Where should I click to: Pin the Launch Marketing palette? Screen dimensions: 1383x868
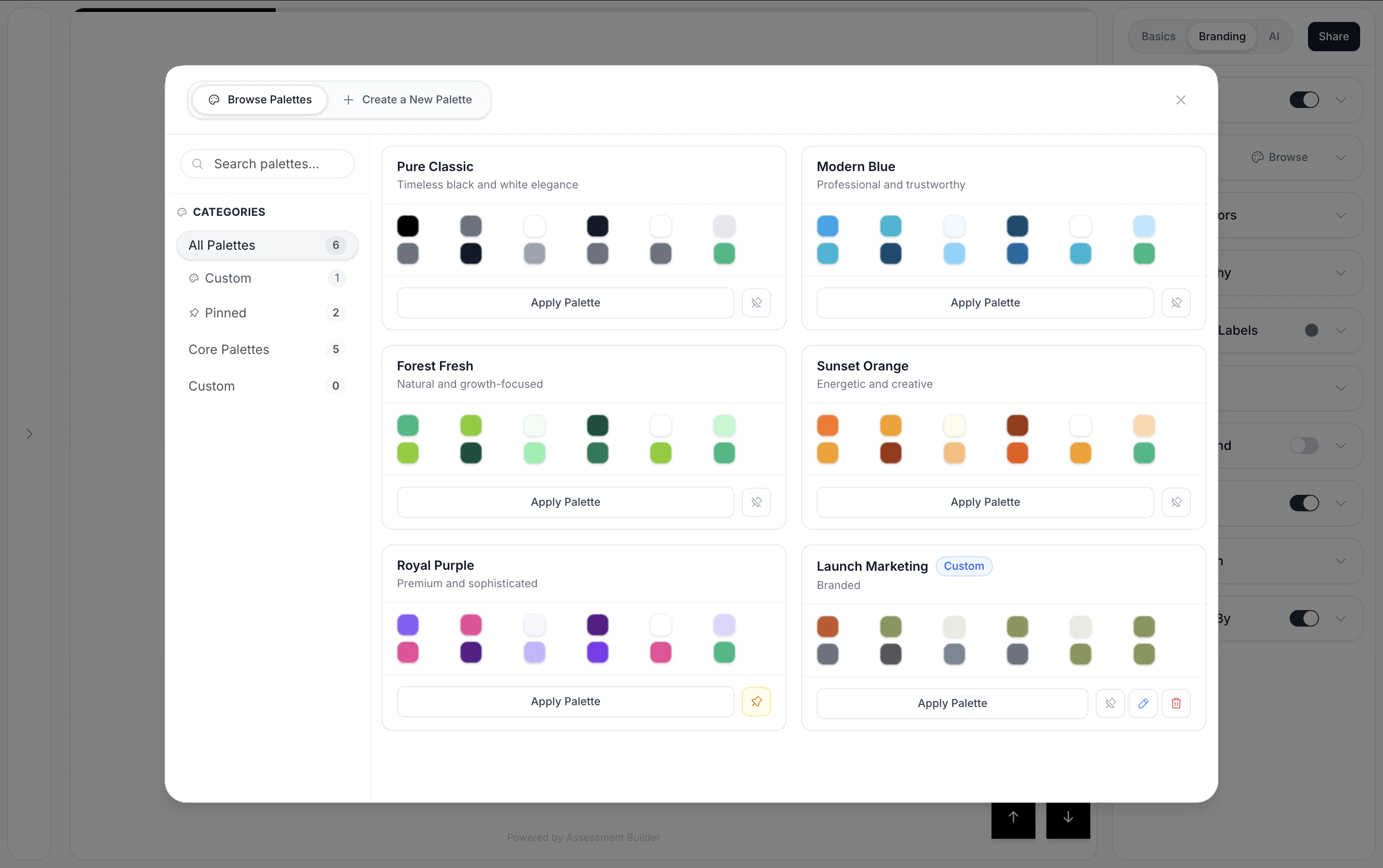[x=1110, y=703]
